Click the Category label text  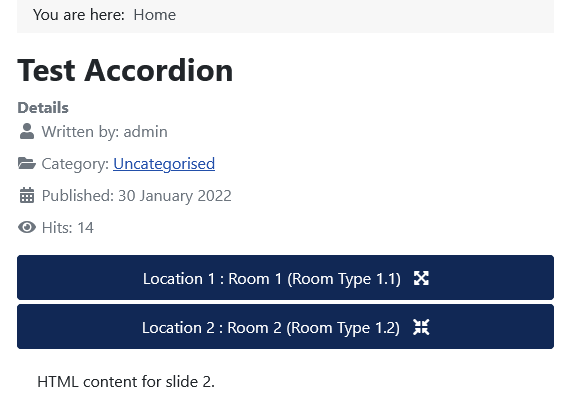pos(75,164)
